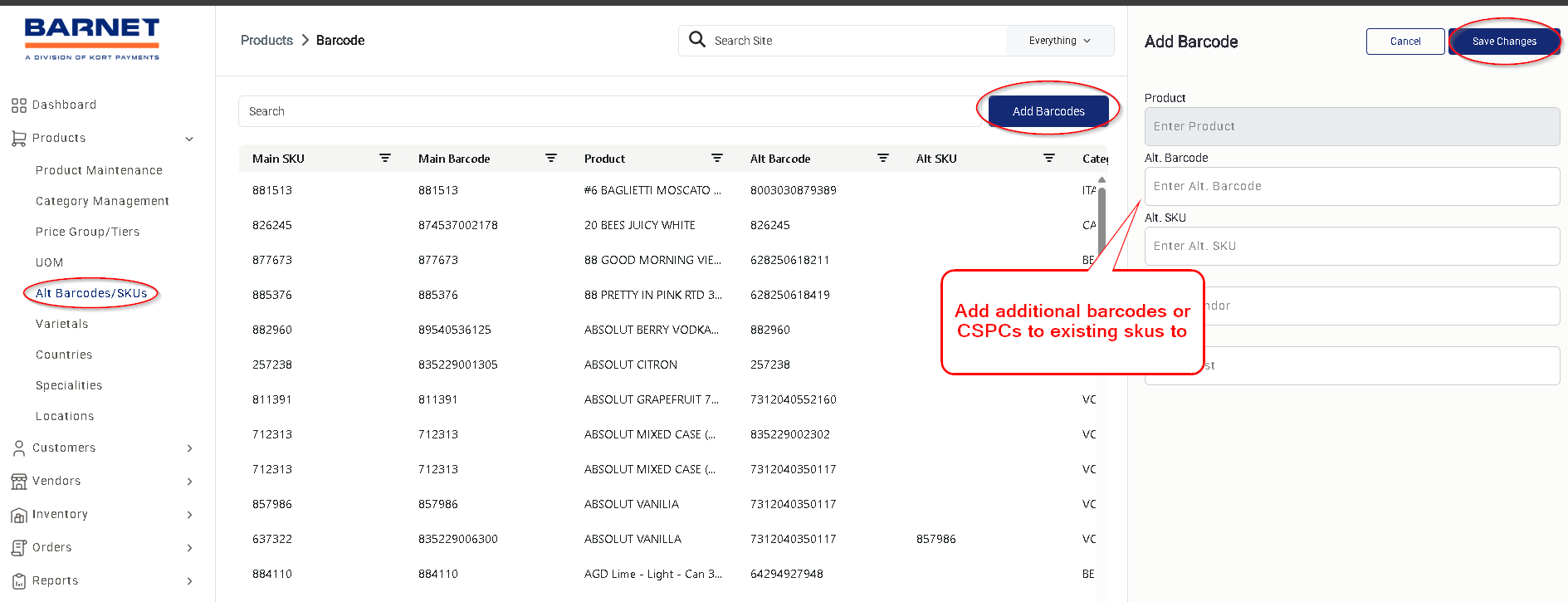Open the Alt SKU column filter
Screen dimensions: 1568x602
(1049, 158)
